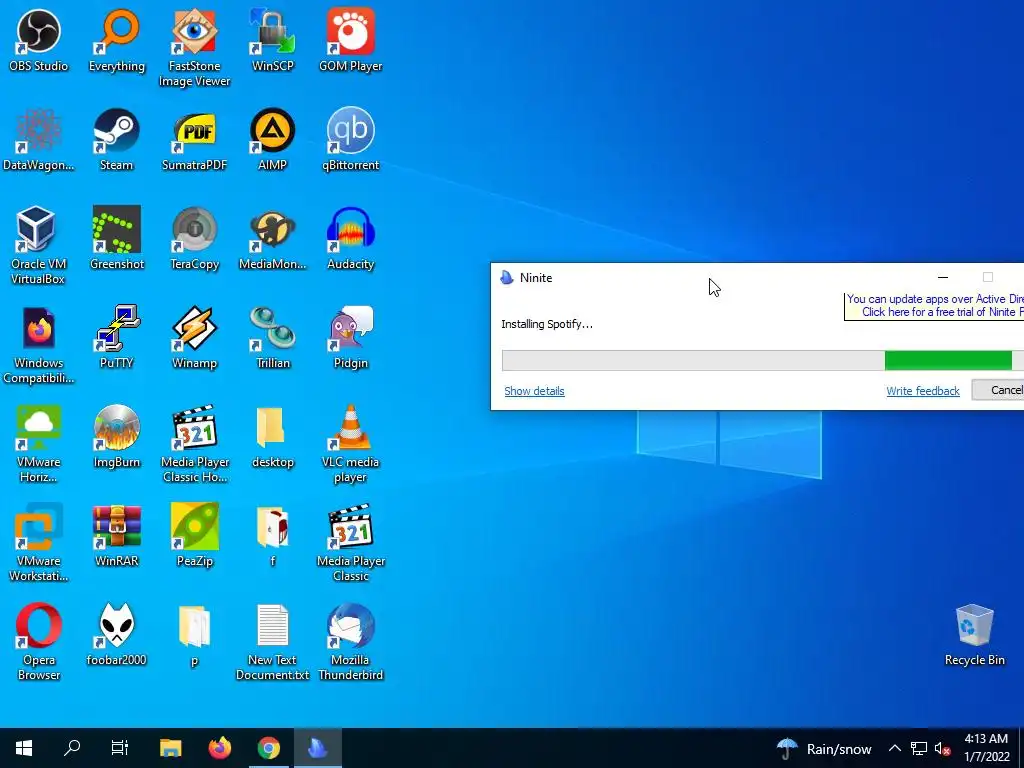
Task: Open File Explorer from the taskbar
Action: [x=170, y=748]
